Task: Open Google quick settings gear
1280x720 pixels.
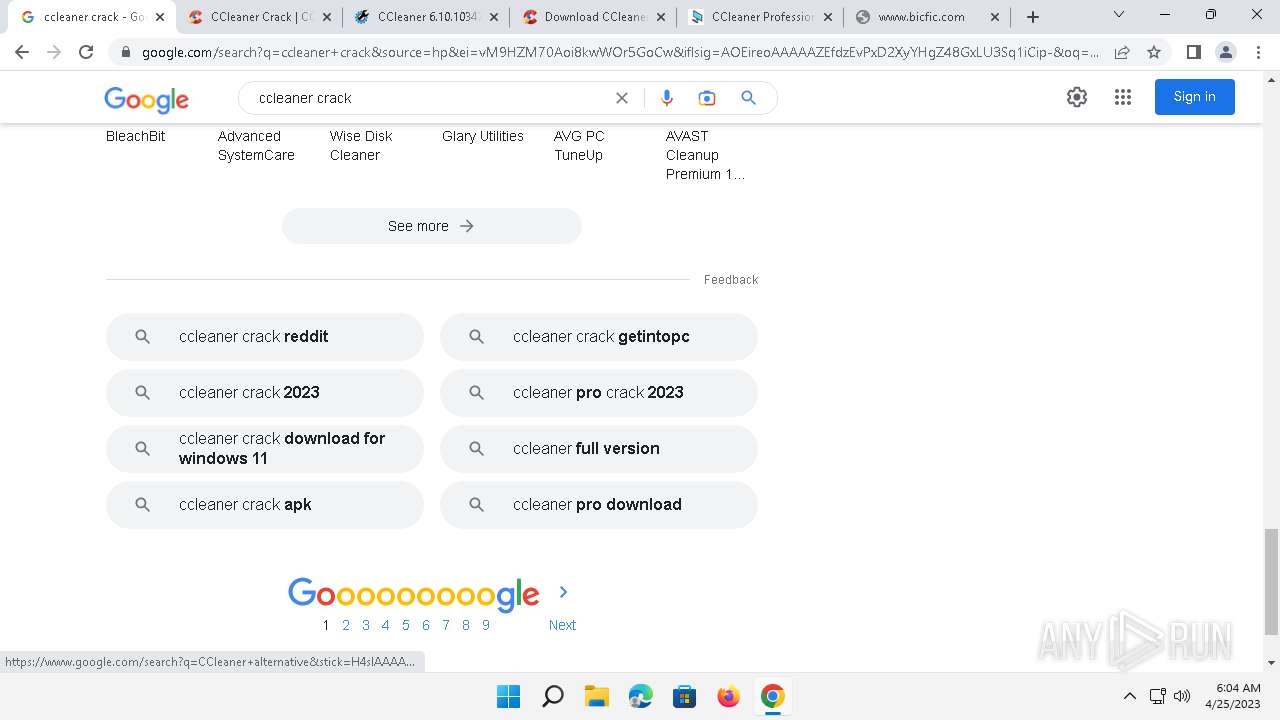Action: pos(1077,97)
